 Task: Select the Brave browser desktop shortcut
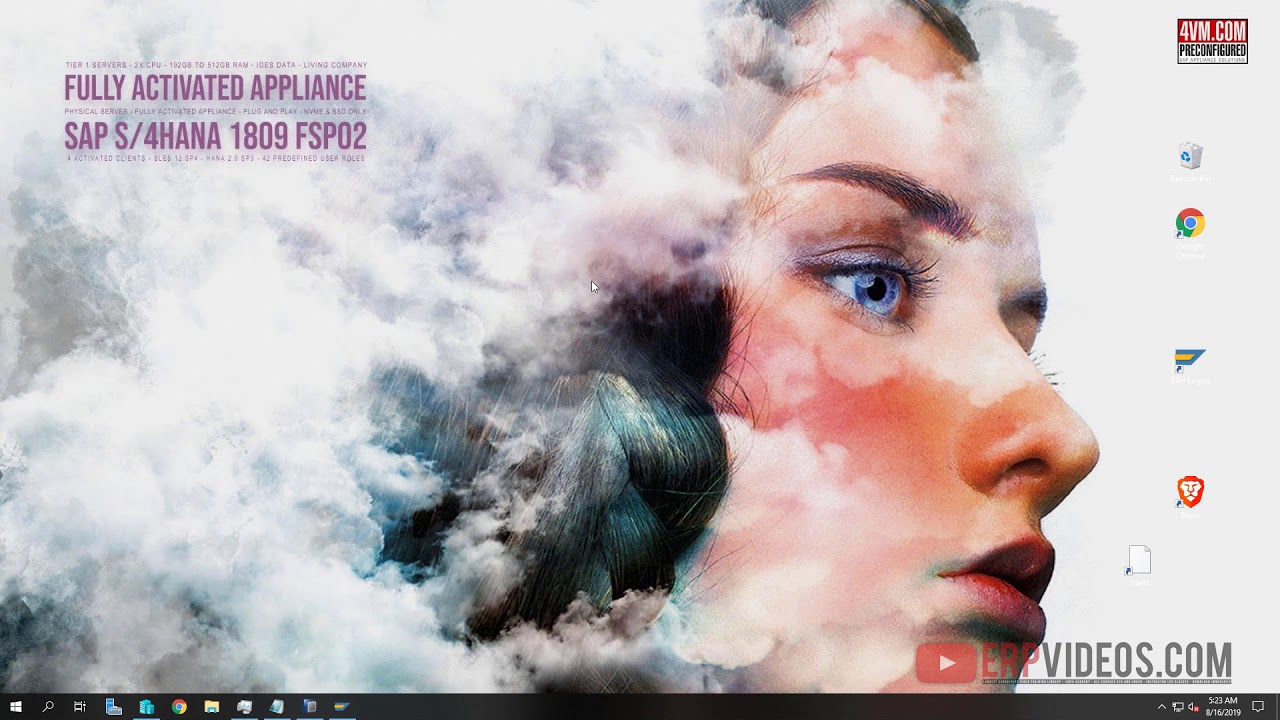click(1190, 497)
